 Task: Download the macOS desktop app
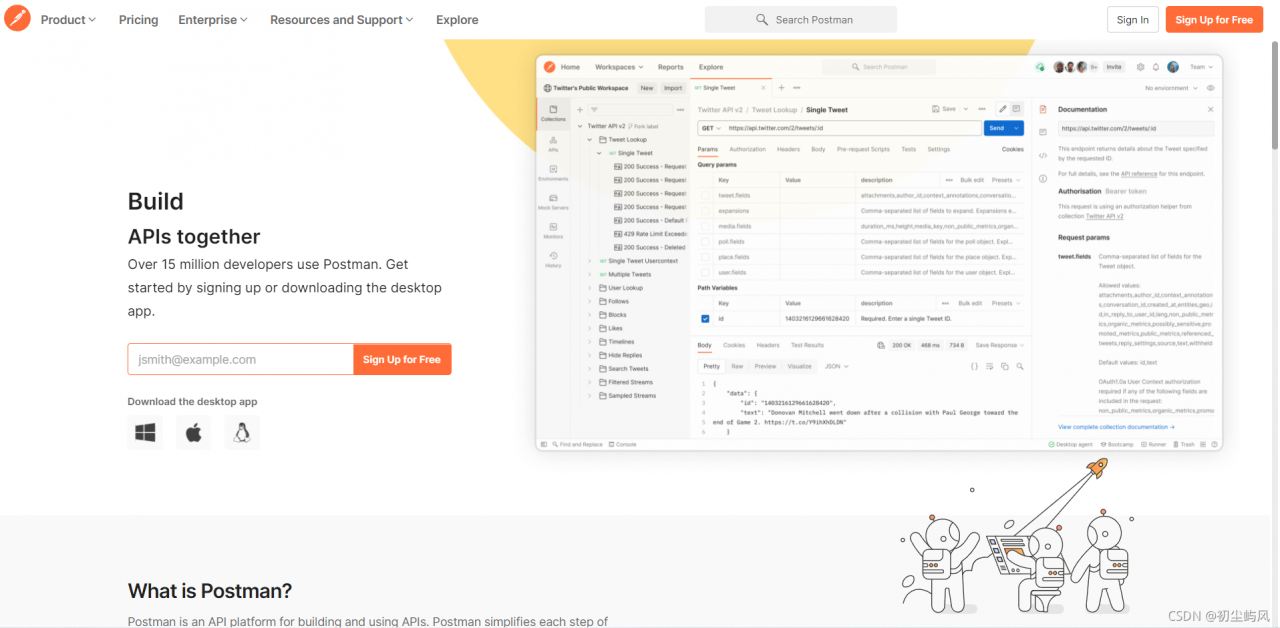[194, 433]
